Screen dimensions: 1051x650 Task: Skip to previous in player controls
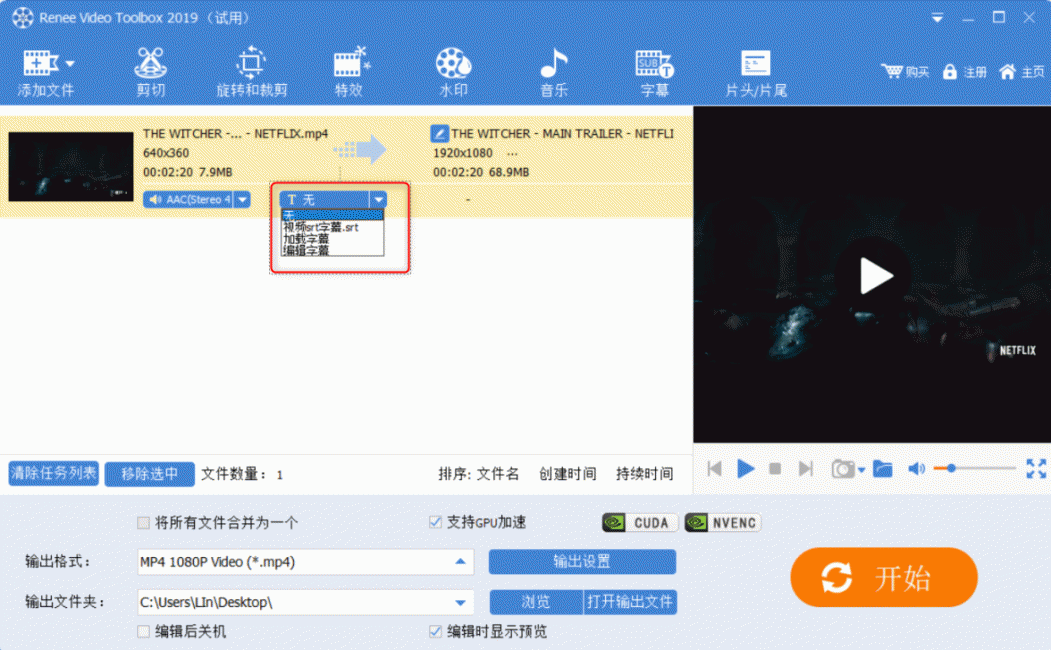[x=715, y=468]
